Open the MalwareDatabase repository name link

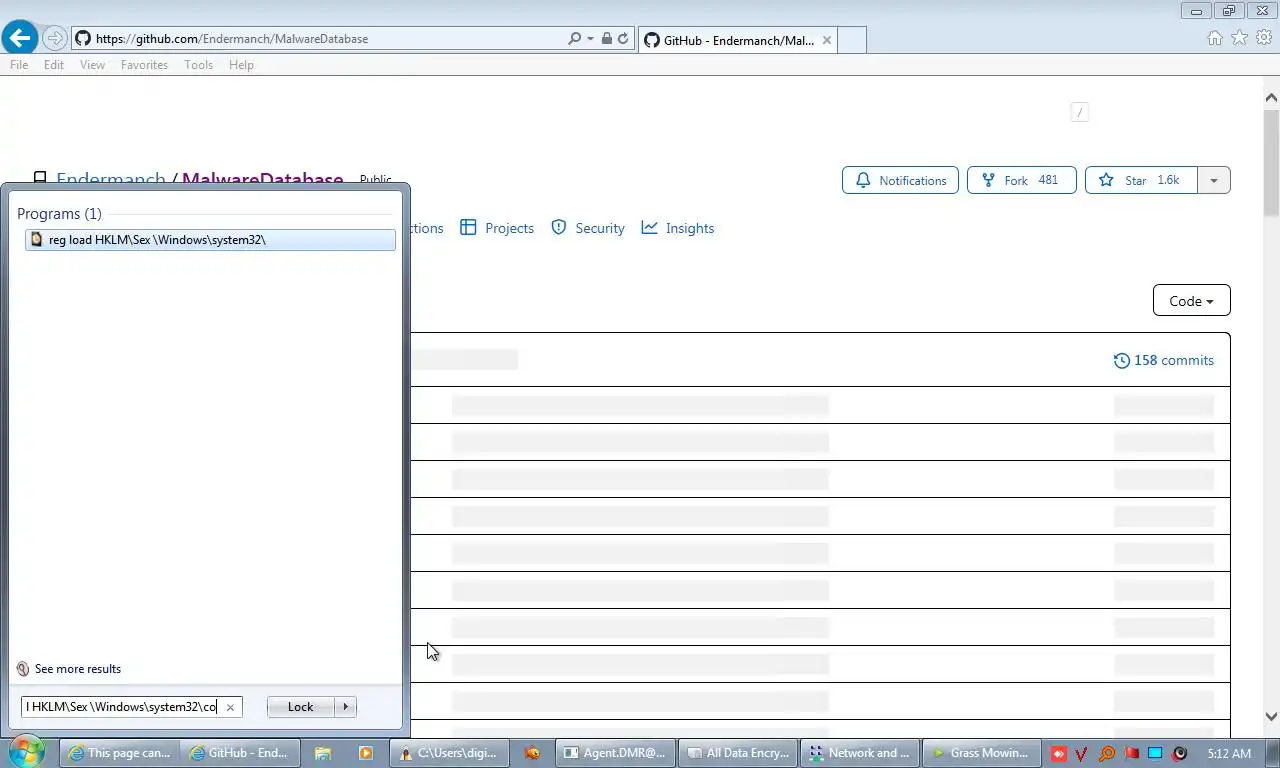[x=262, y=180]
